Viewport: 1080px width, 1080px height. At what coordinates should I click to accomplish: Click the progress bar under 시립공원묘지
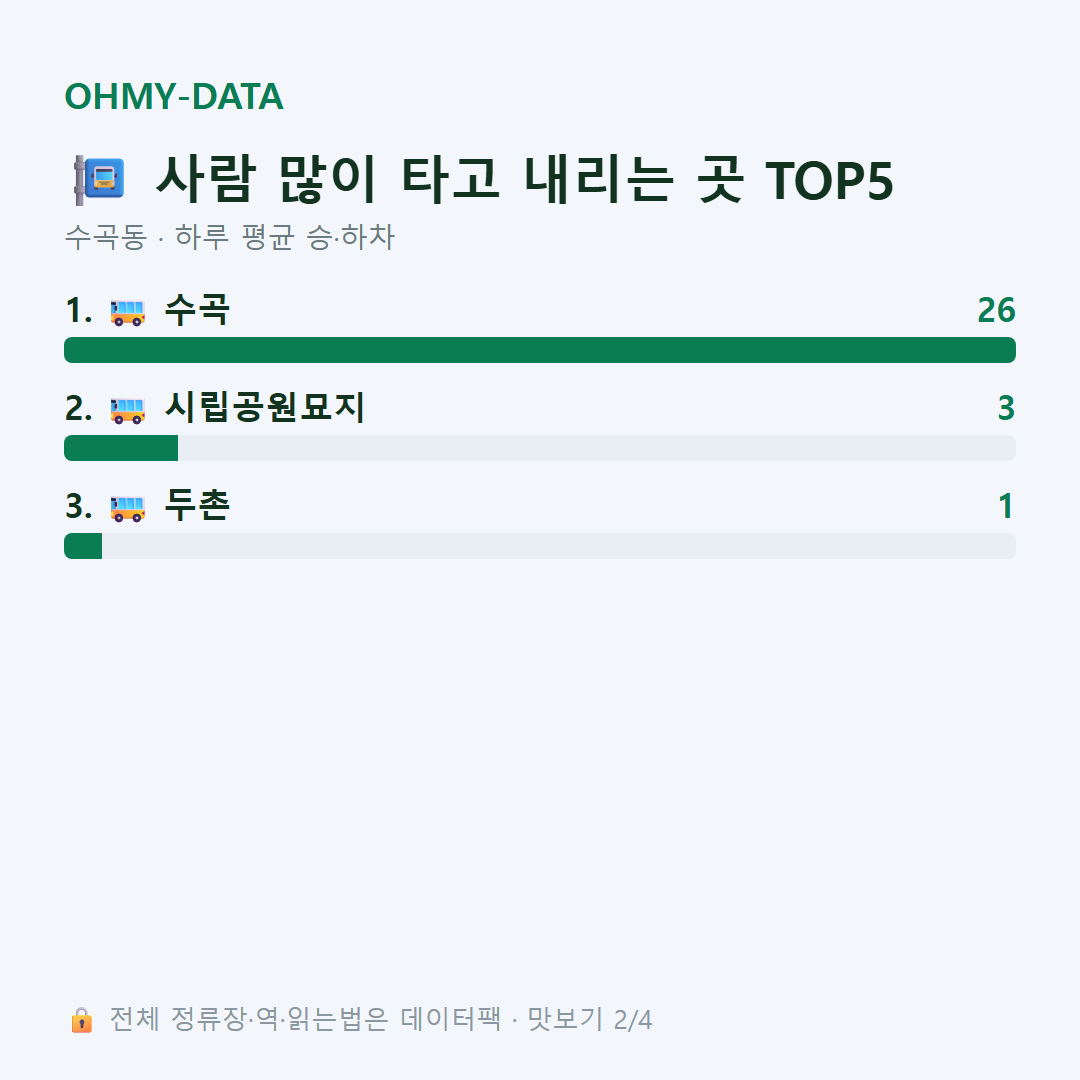(x=540, y=448)
